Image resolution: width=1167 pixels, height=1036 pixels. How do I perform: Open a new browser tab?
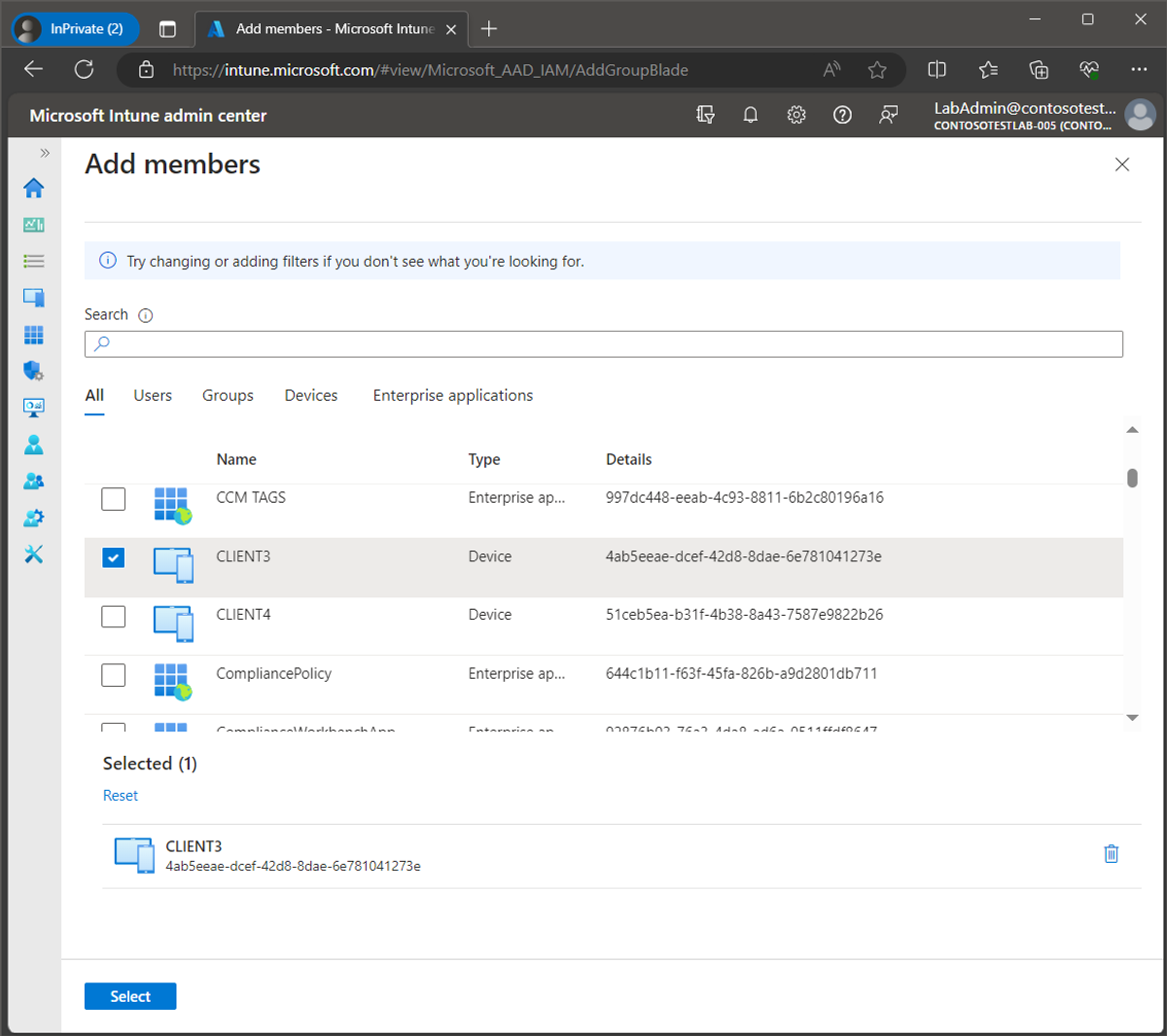point(489,29)
